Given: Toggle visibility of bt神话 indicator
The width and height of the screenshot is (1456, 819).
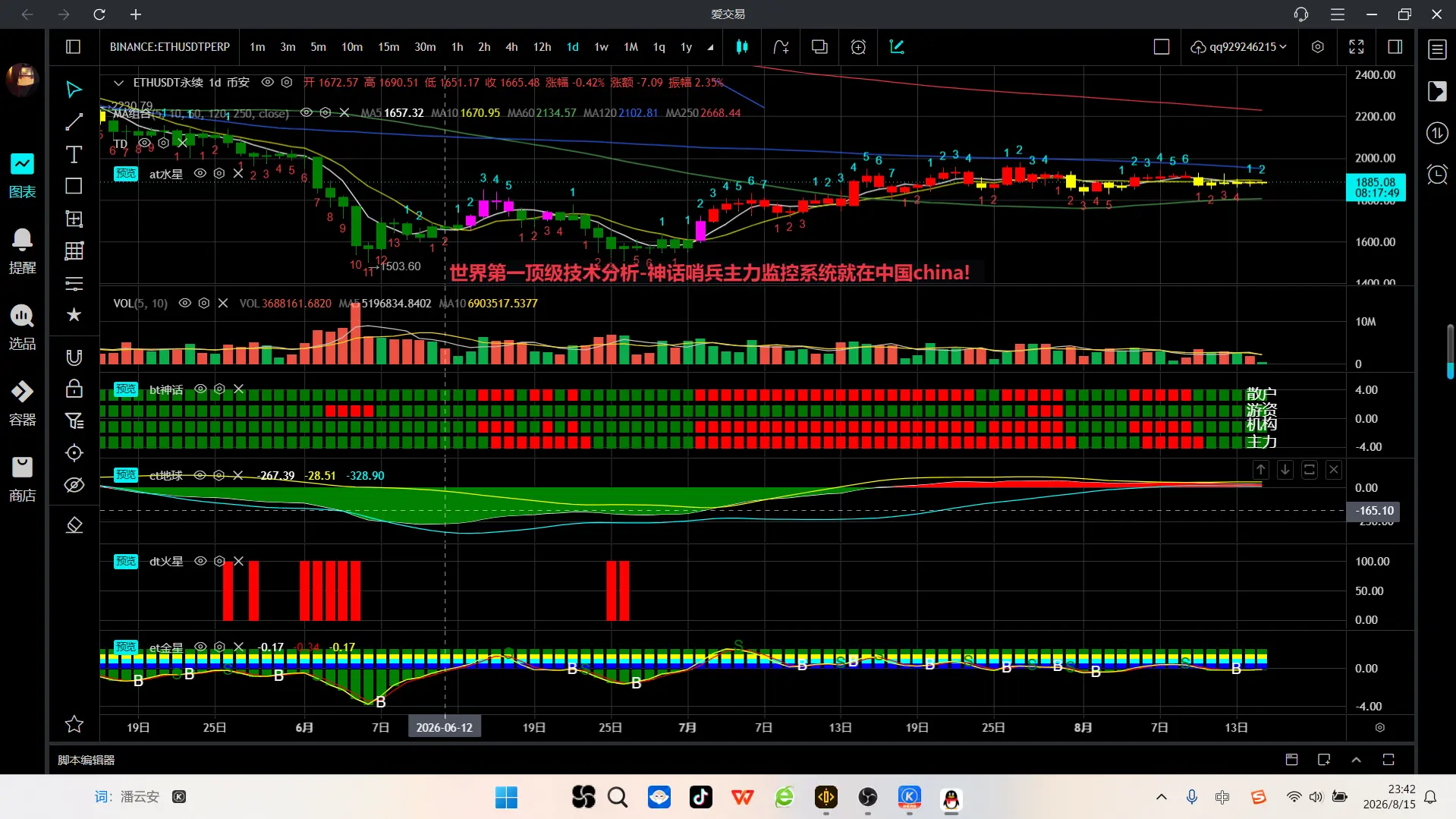Looking at the screenshot, I should click(200, 389).
